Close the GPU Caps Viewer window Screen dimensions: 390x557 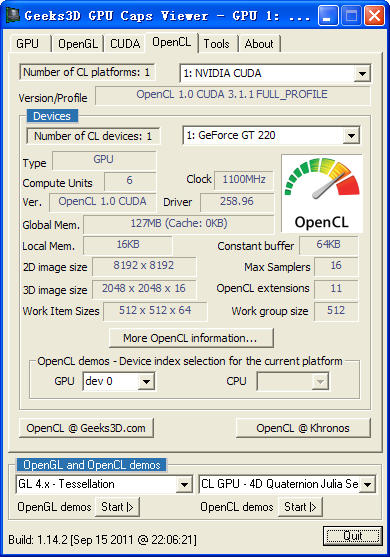point(374,16)
